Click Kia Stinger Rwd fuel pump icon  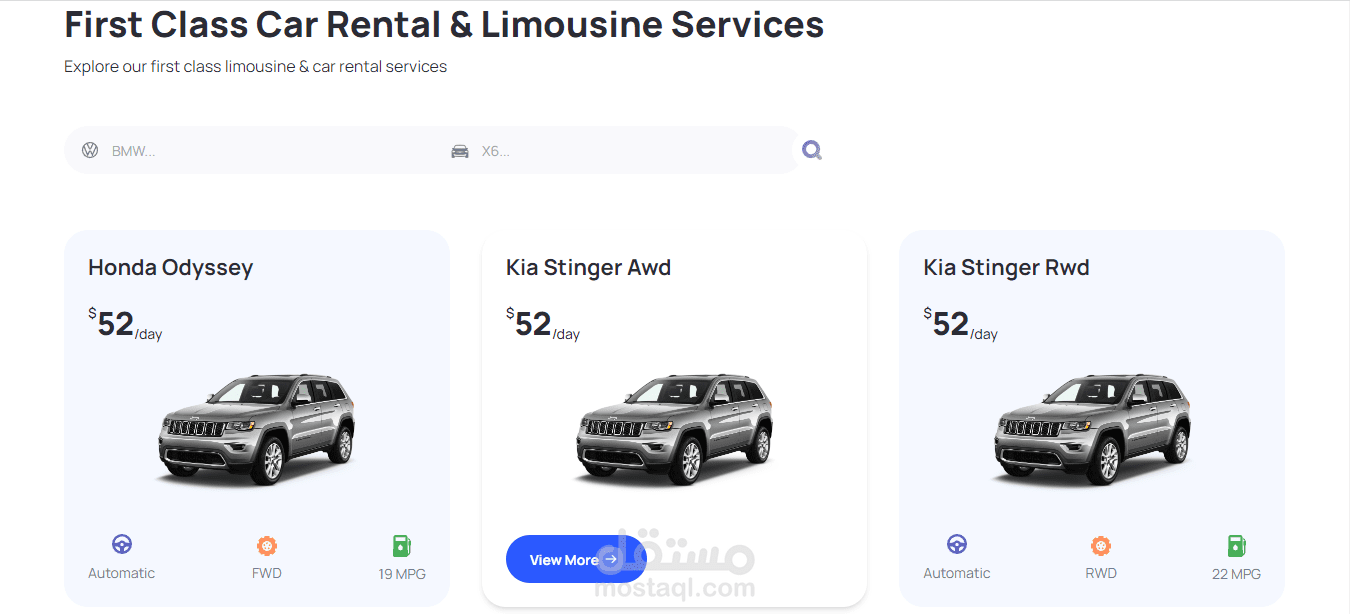point(1236,546)
